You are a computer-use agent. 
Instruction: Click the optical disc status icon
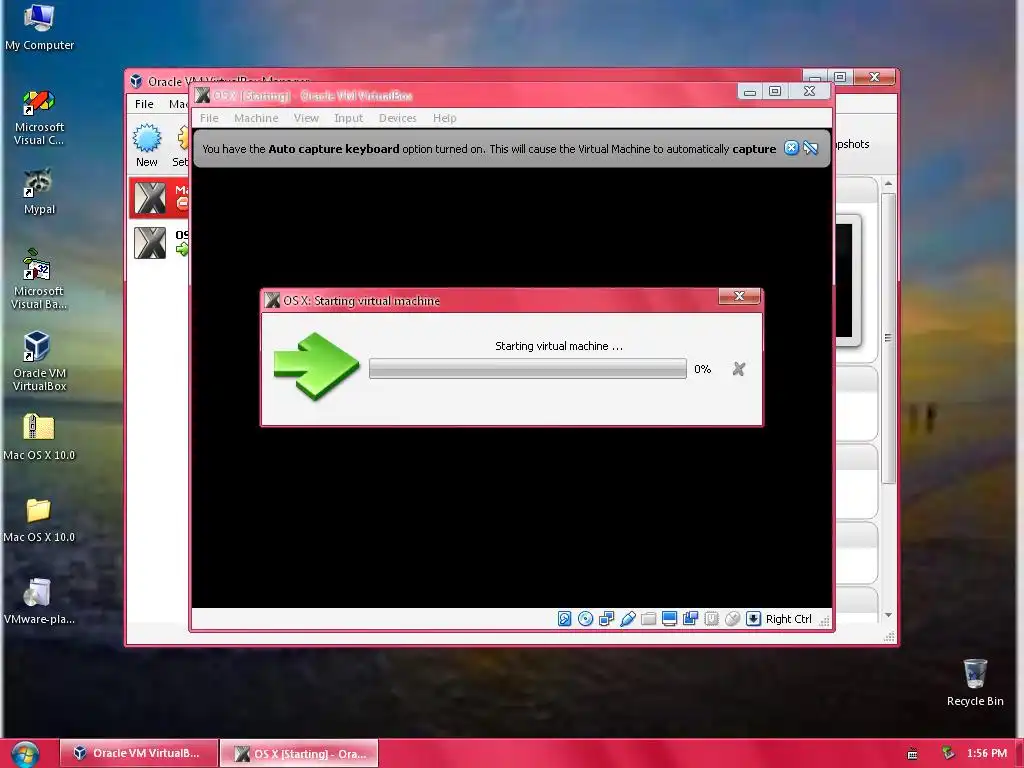pyautogui.click(x=585, y=618)
